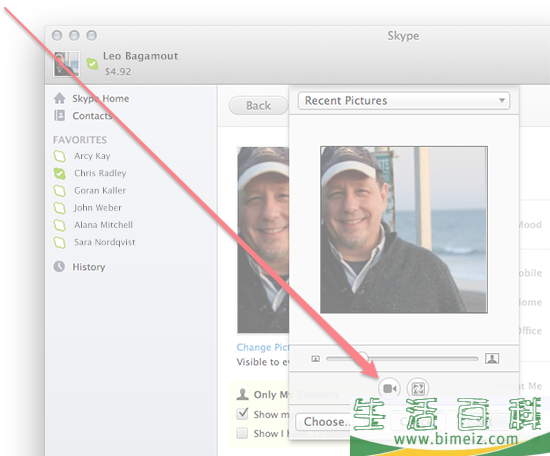The image size is (550, 456).
Task: Open the History section
Action: click(x=89, y=267)
